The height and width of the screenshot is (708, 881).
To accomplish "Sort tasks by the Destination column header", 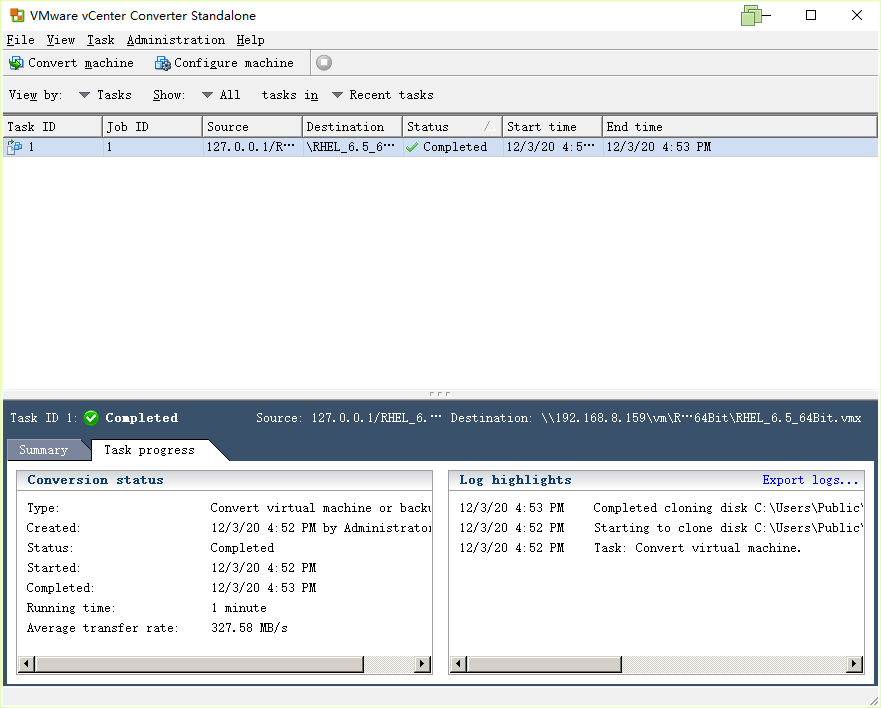I will coord(353,127).
